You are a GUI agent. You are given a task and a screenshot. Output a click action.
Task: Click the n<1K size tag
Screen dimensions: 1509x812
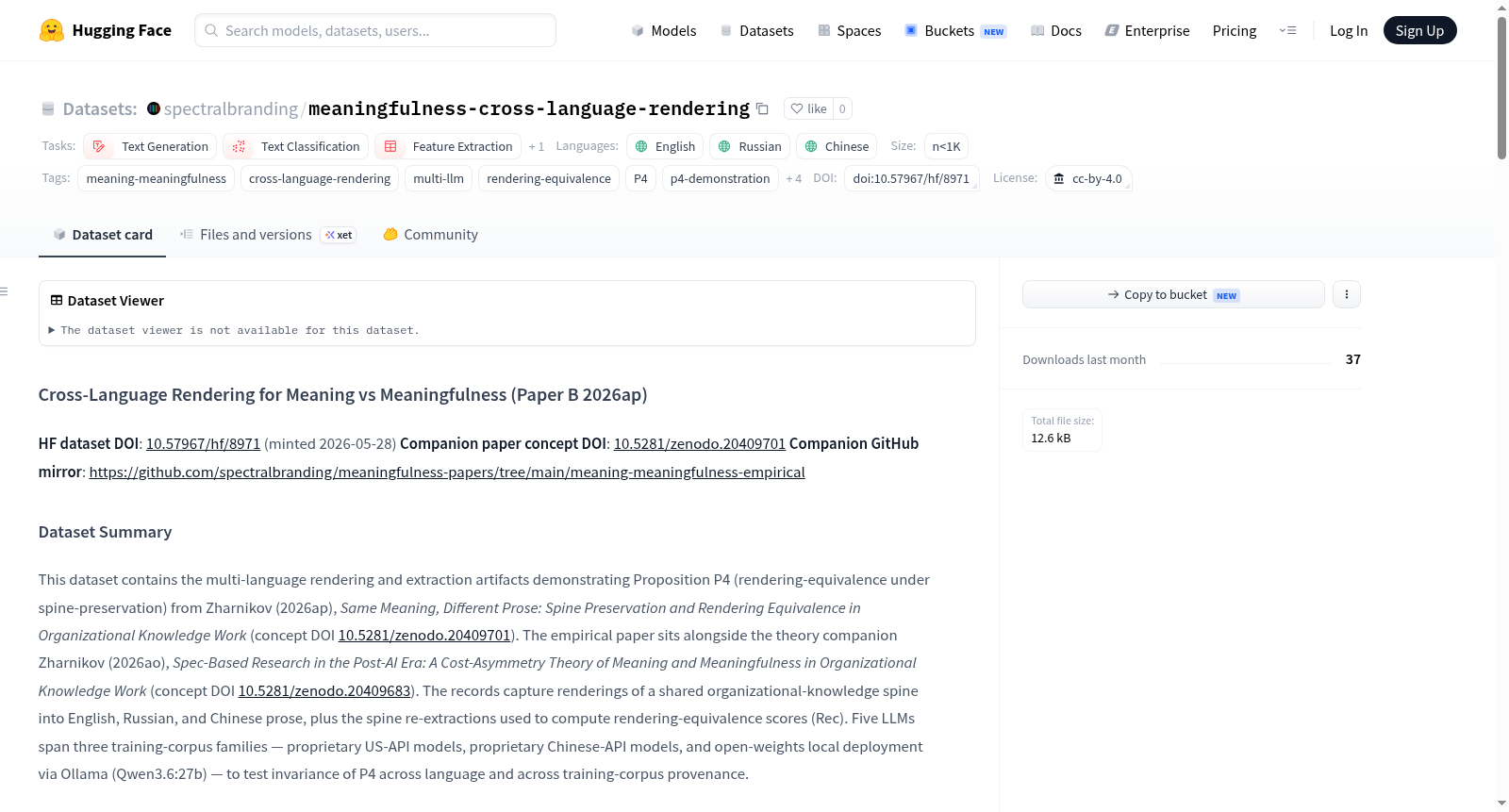click(x=946, y=146)
